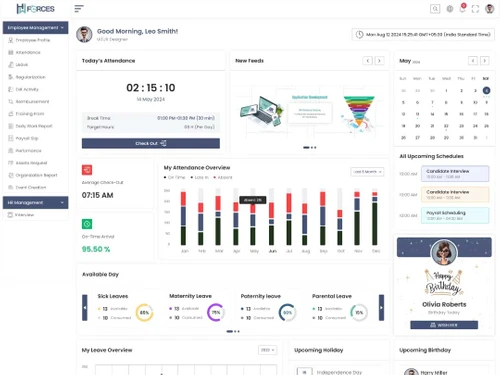The height and width of the screenshot is (375, 500).
Task: Open the Payroll Scheduling schedule card
Action: 455,215
